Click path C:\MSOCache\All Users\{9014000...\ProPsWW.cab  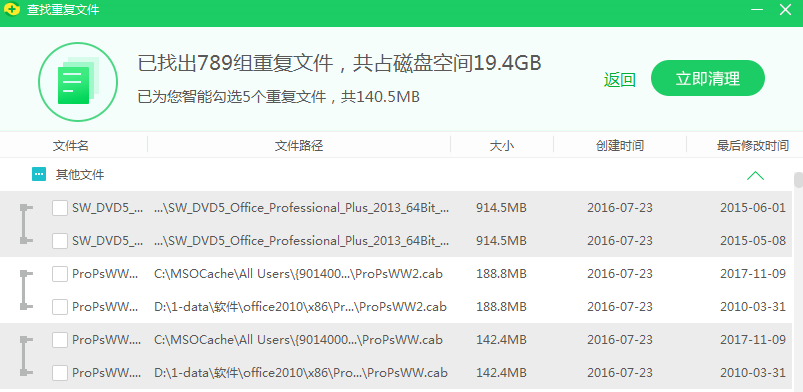coord(299,340)
